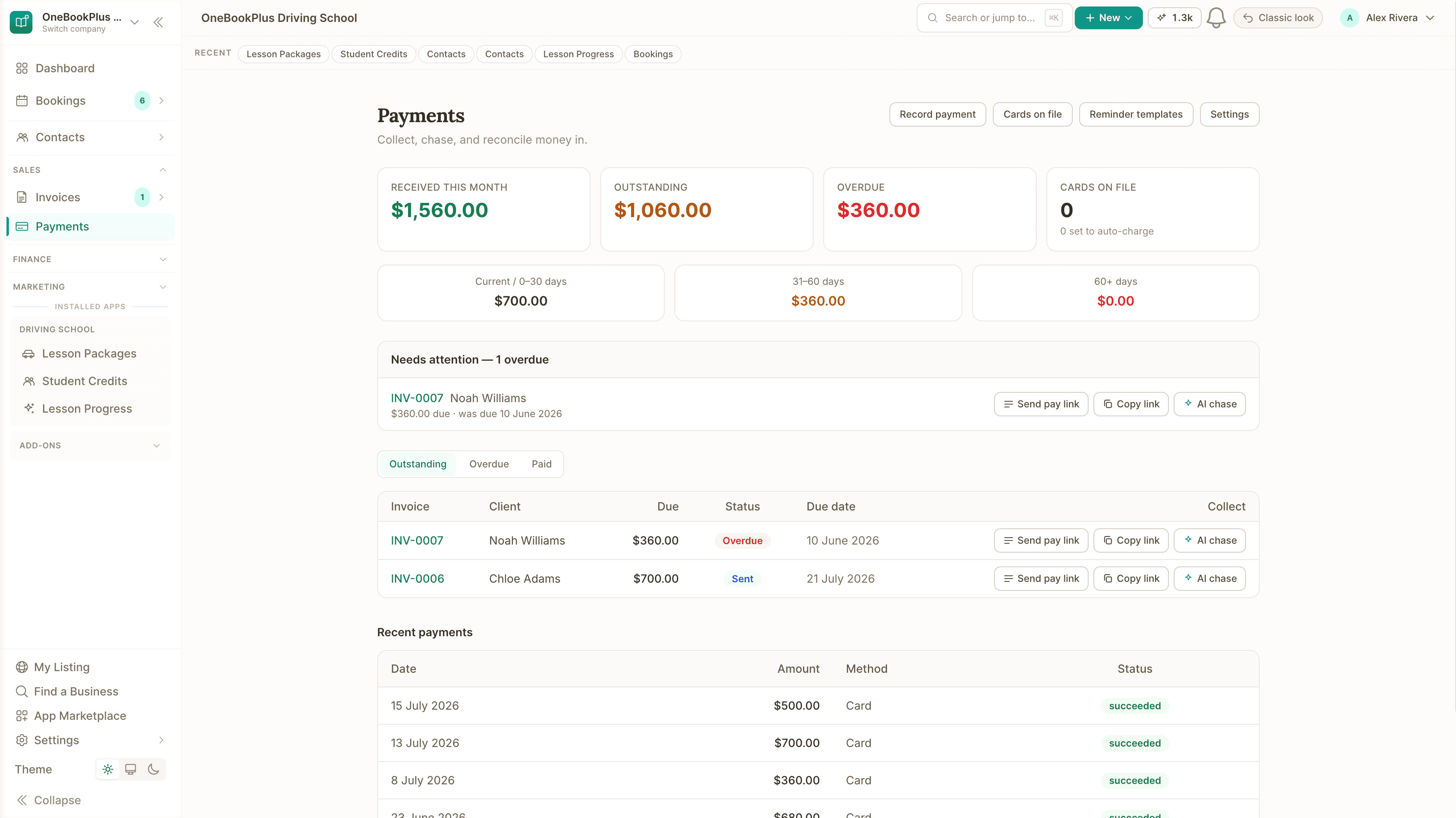Expand the Contacts submenu chevron
This screenshot has width=1456, height=818.
coord(161,138)
